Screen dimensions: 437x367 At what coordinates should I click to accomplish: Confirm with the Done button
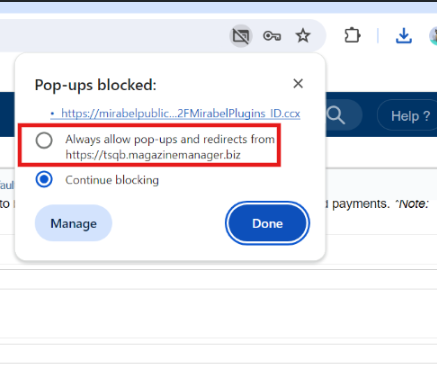coord(267,223)
